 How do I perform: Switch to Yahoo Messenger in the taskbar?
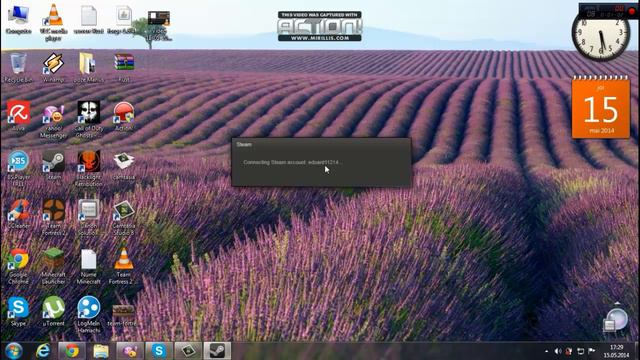[x=130, y=351]
